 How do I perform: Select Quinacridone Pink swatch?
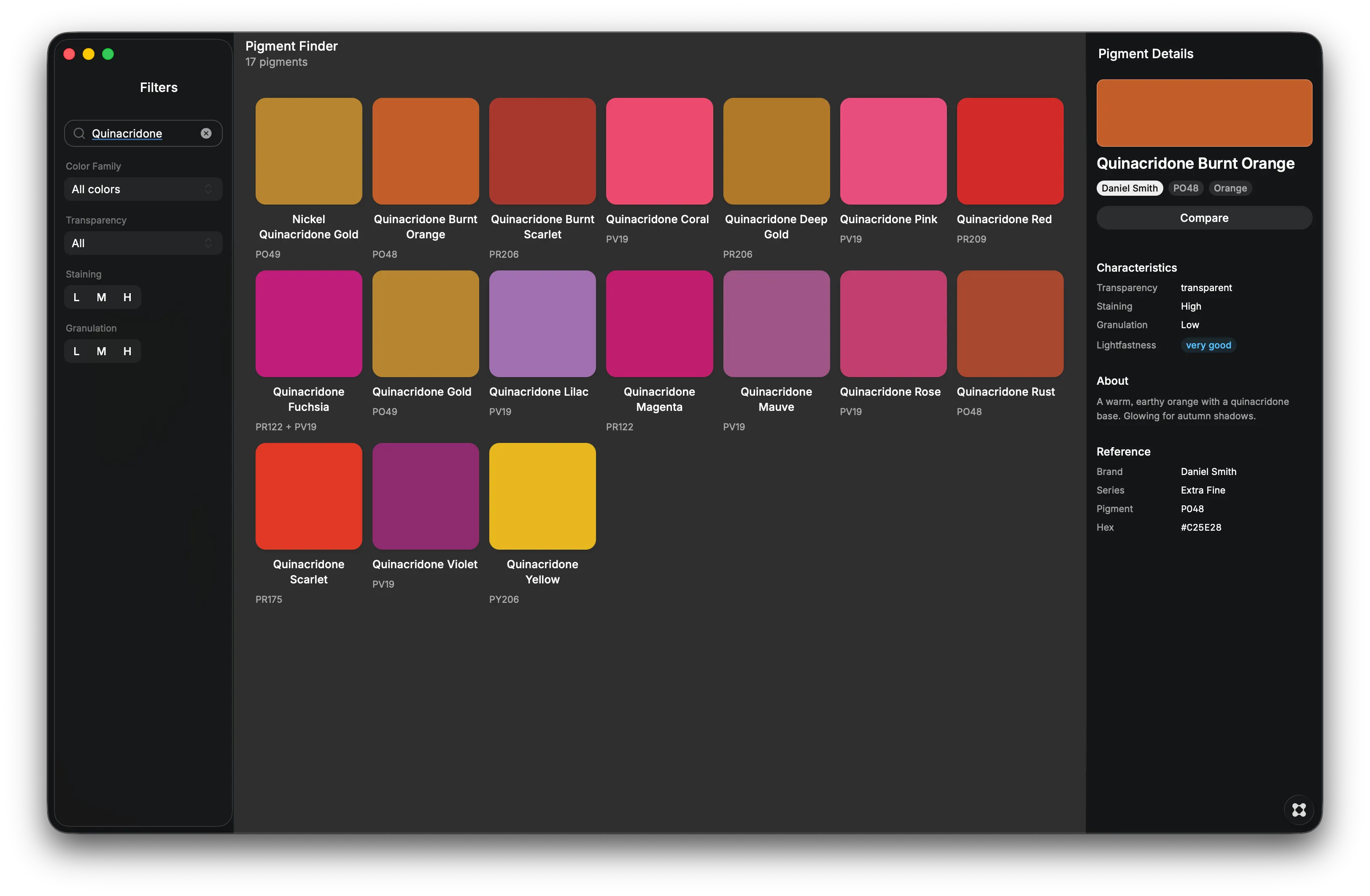pyautogui.click(x=893, y=151)
